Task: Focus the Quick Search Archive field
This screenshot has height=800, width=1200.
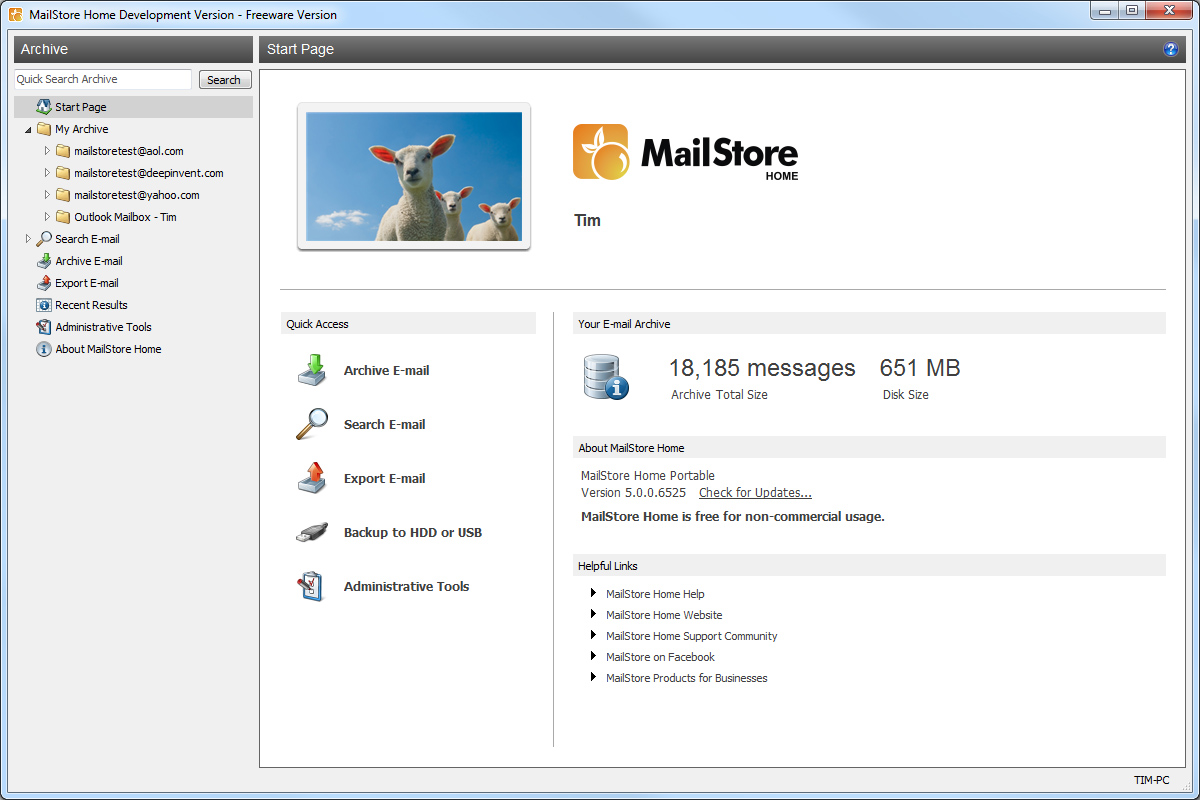Action: (x=103, y=79)
